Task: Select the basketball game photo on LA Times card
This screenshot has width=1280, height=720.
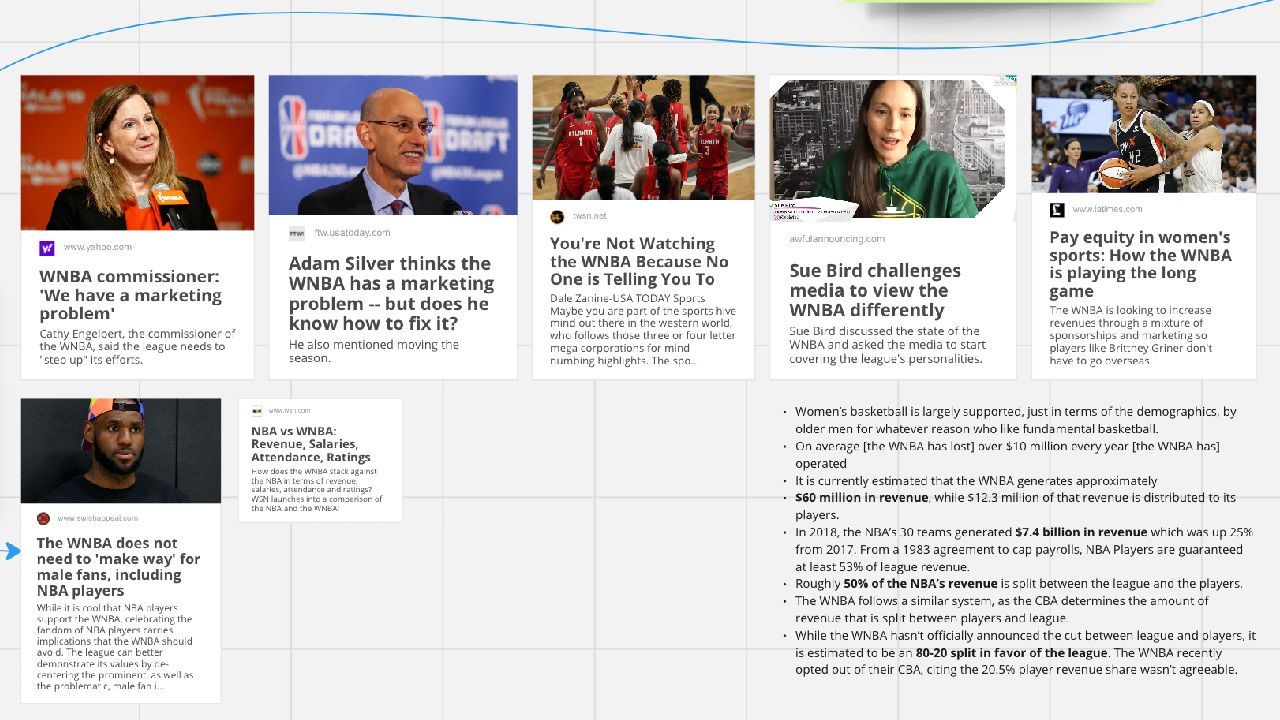Action: [1144, 134]
